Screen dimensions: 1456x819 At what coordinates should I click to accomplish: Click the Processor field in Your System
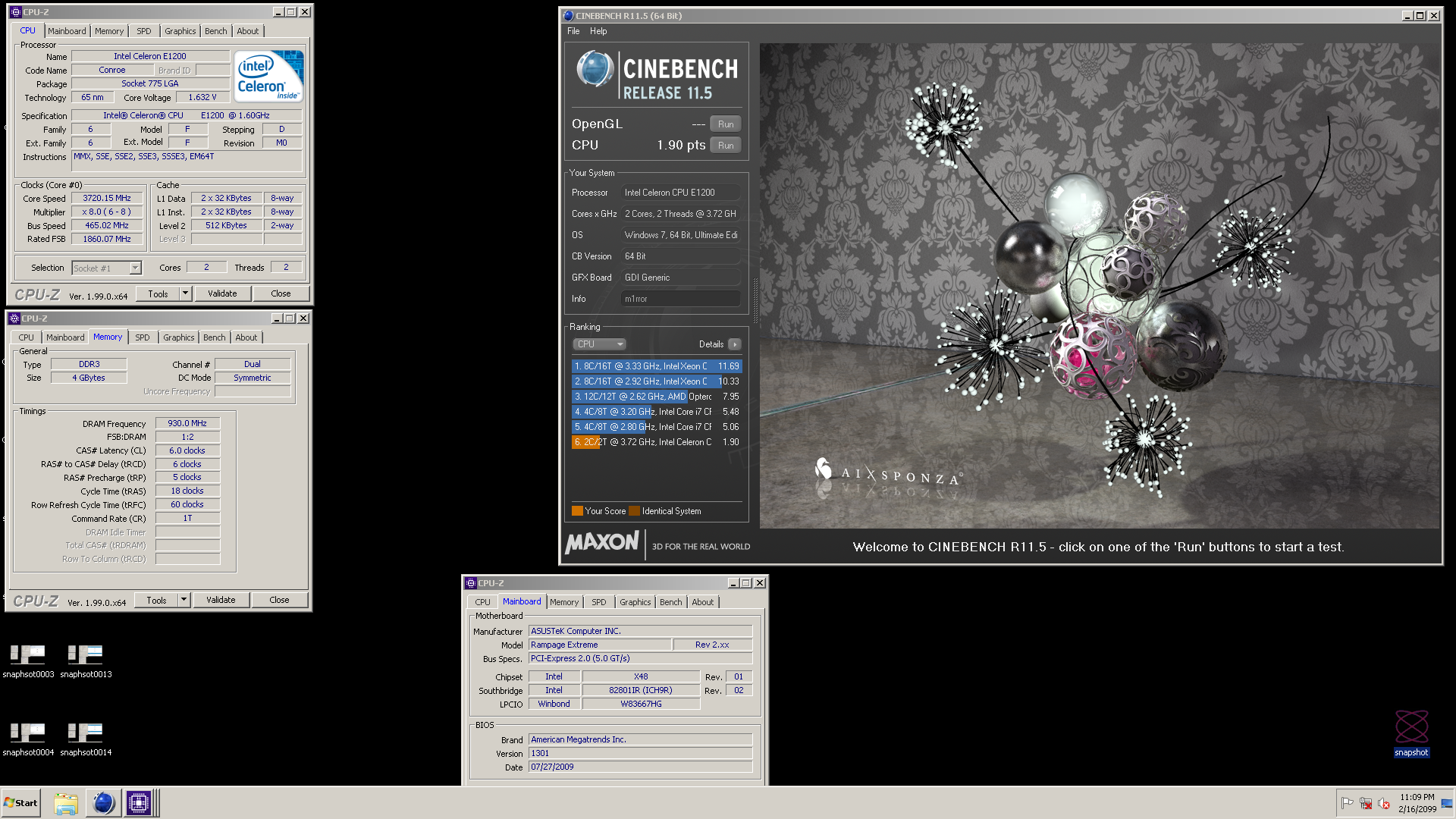click(680, 193)
